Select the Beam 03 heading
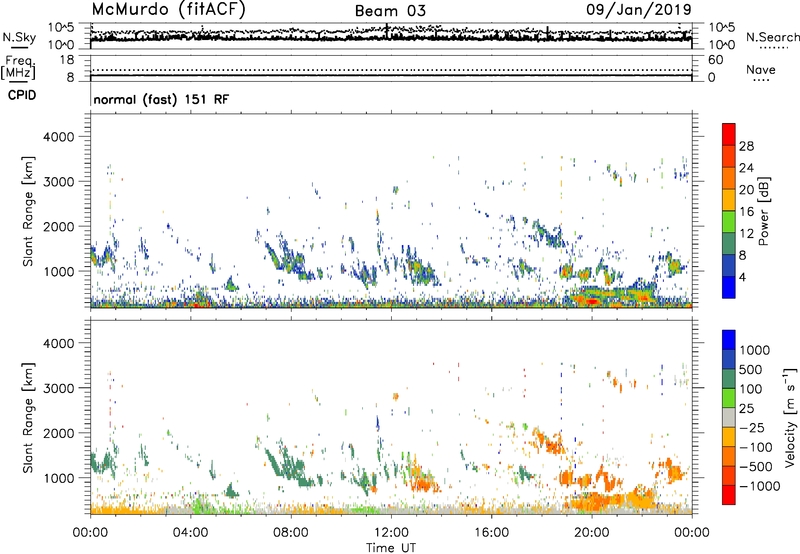800x554 pixels. [x=390, y=11]
